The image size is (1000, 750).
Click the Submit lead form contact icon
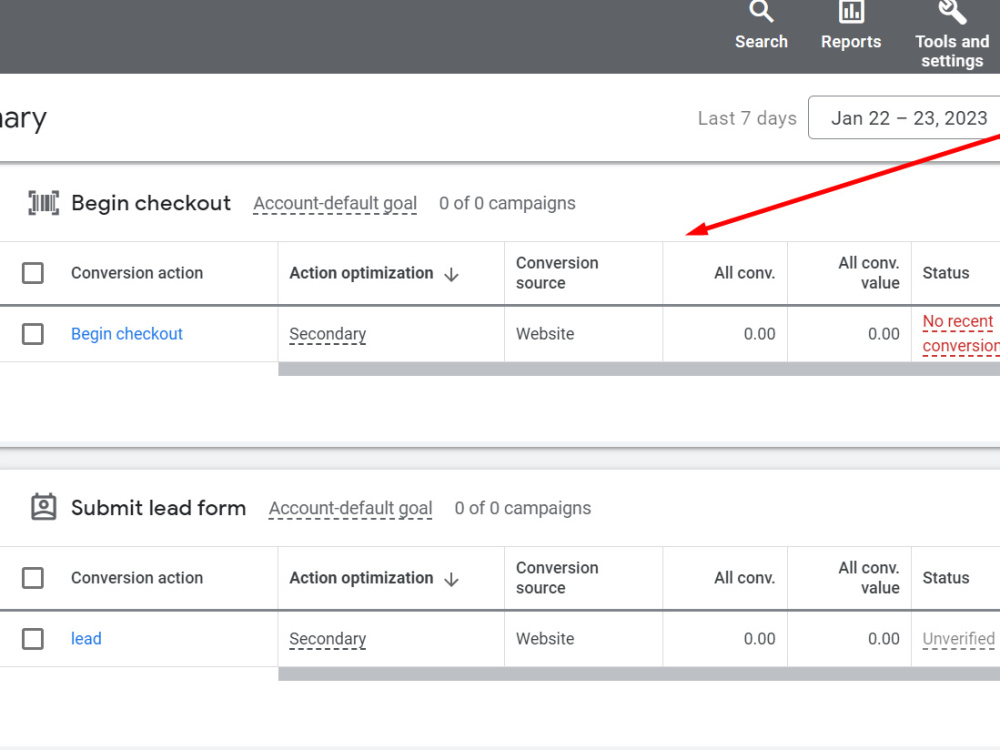[43, 508]
